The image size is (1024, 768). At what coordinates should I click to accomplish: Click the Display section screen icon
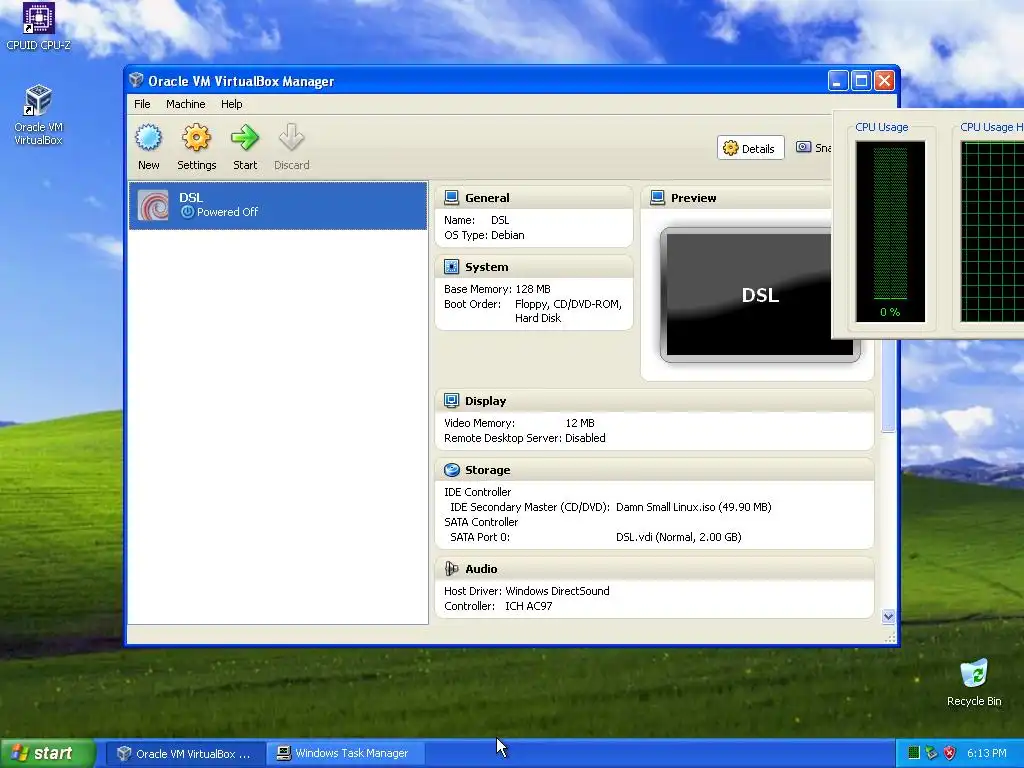pos(451,400)
